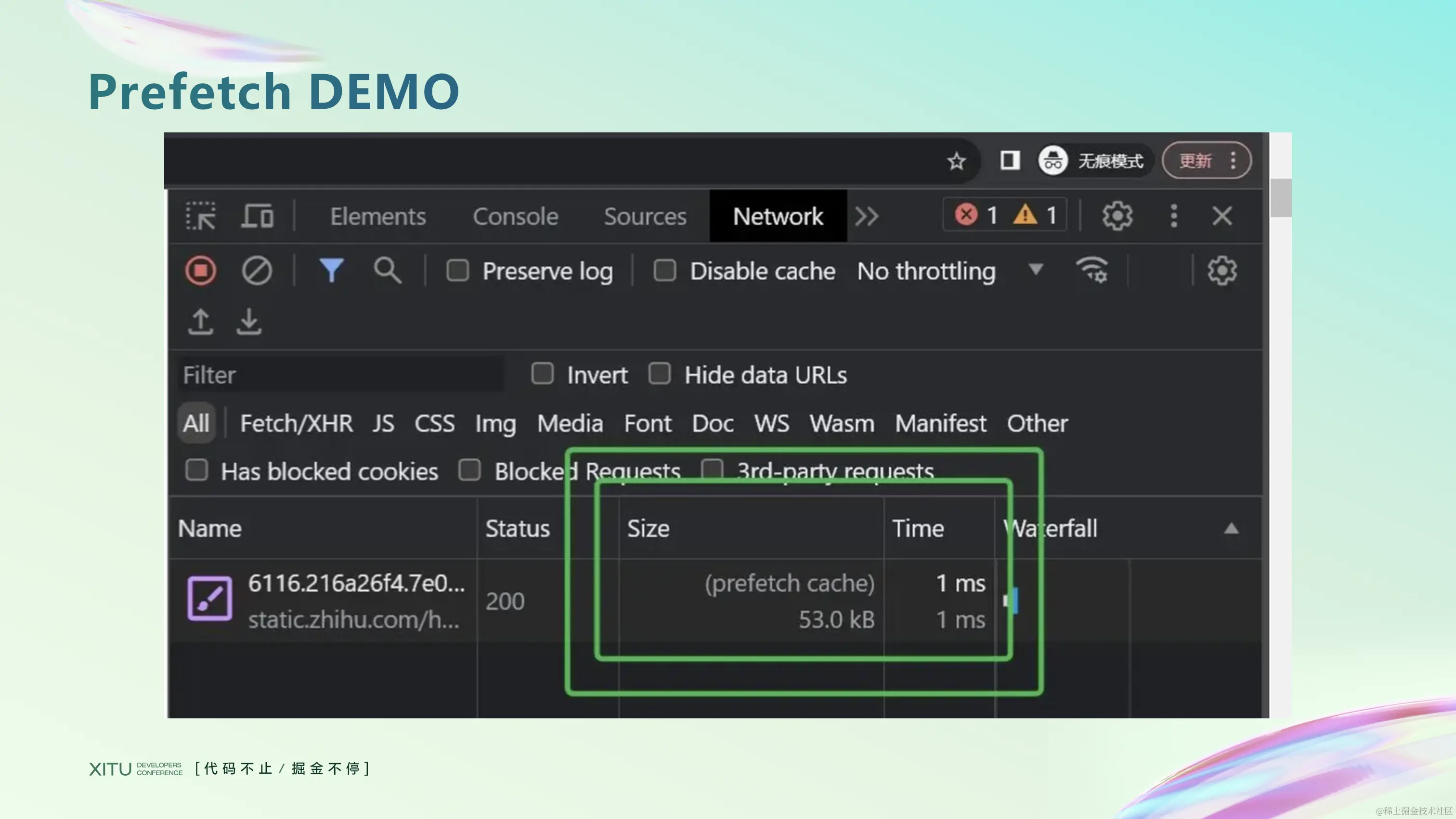Screen dimensions: 1456x819
Task: Import HAR file upload icon
Action: (200, 322)
